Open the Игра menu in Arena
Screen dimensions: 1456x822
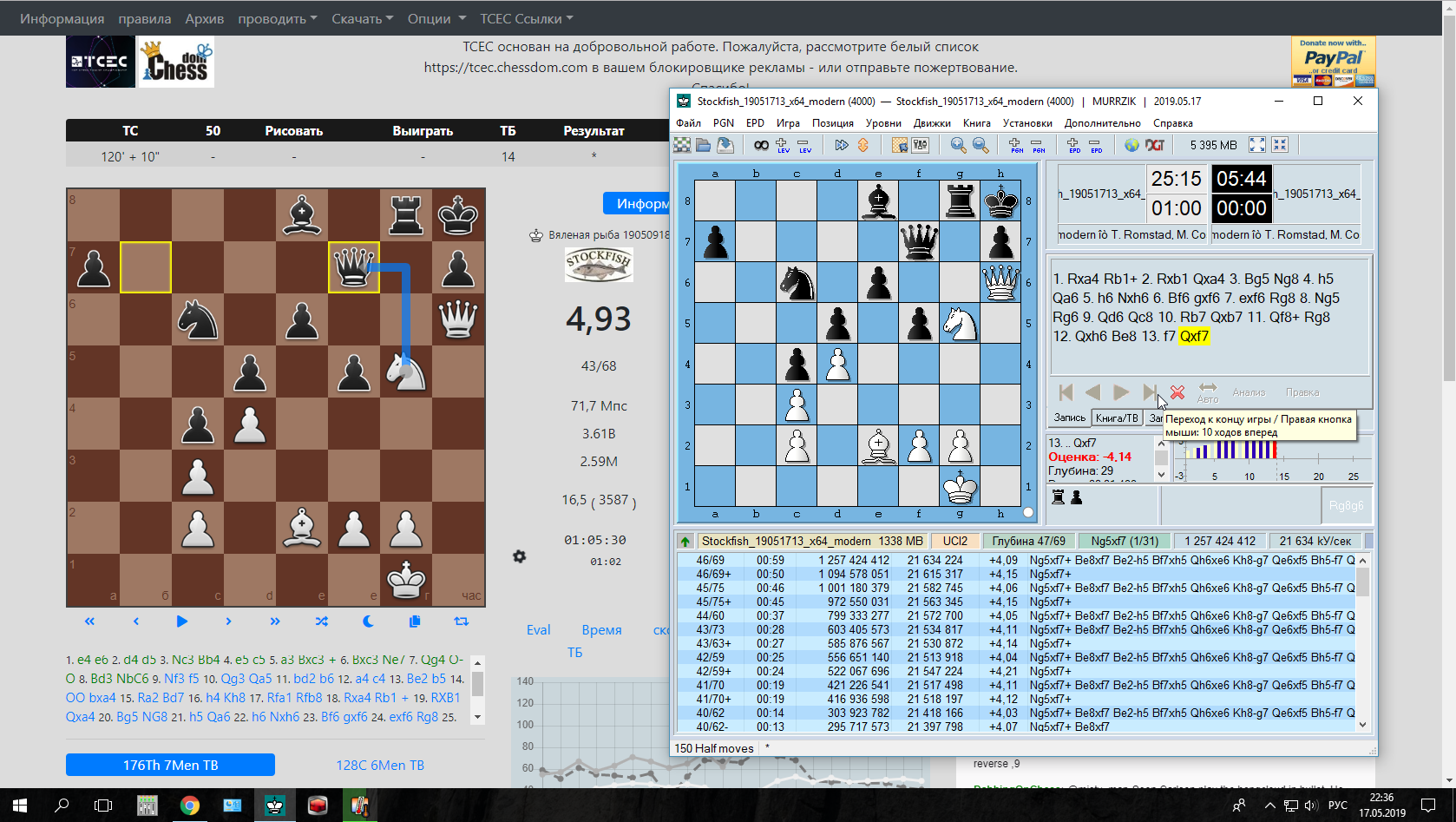coord(788,123)
